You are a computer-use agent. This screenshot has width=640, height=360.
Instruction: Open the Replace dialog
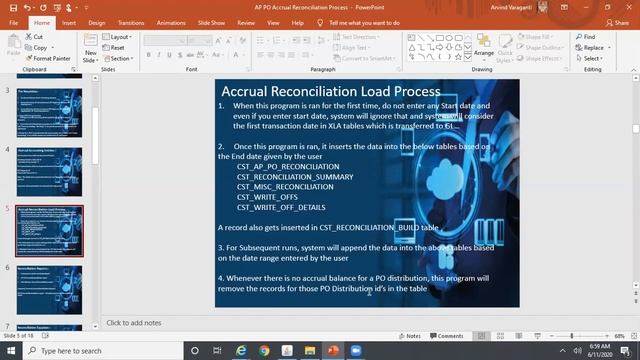coord(589,48)
